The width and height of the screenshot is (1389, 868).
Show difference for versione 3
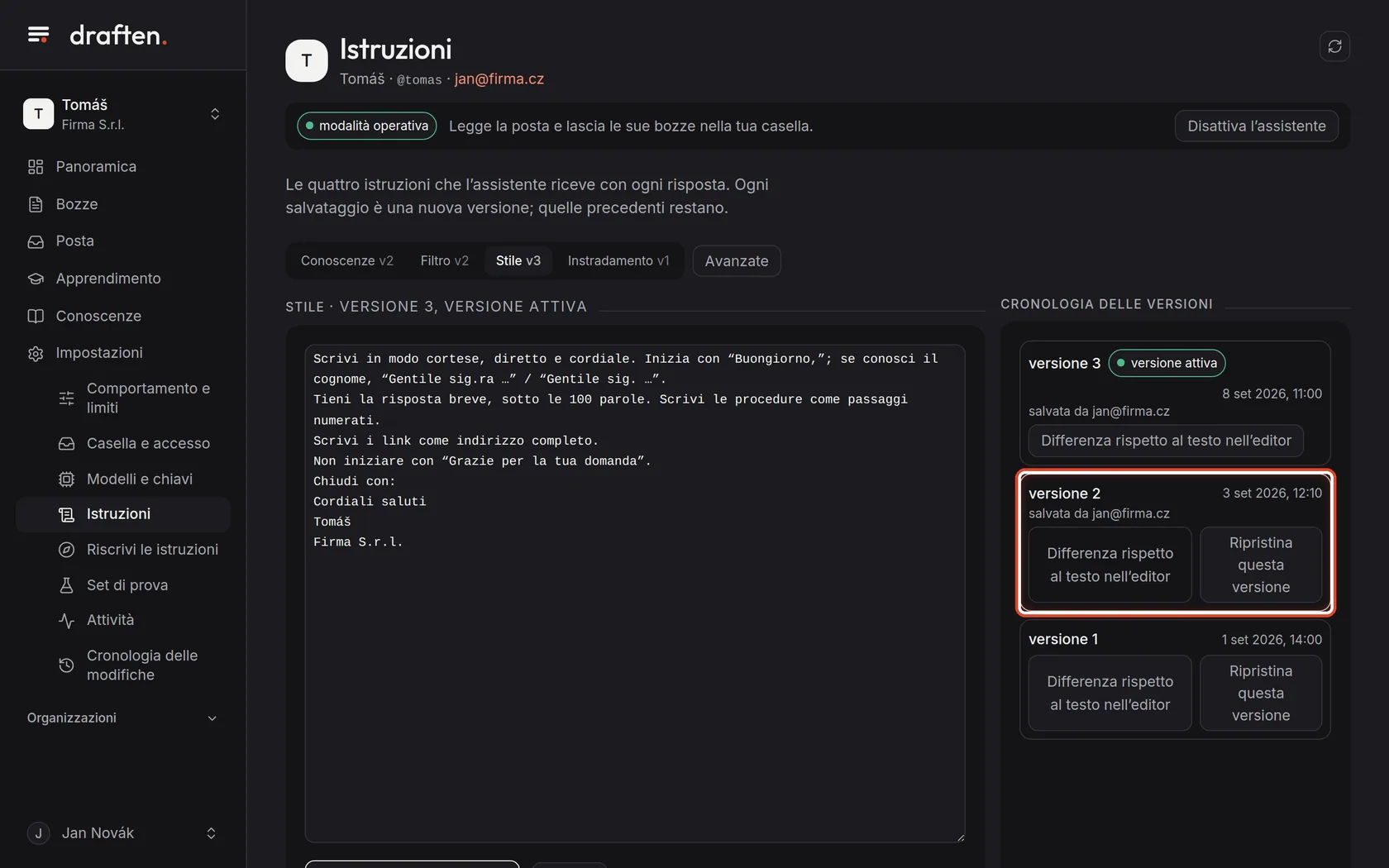pos(1166,441)
